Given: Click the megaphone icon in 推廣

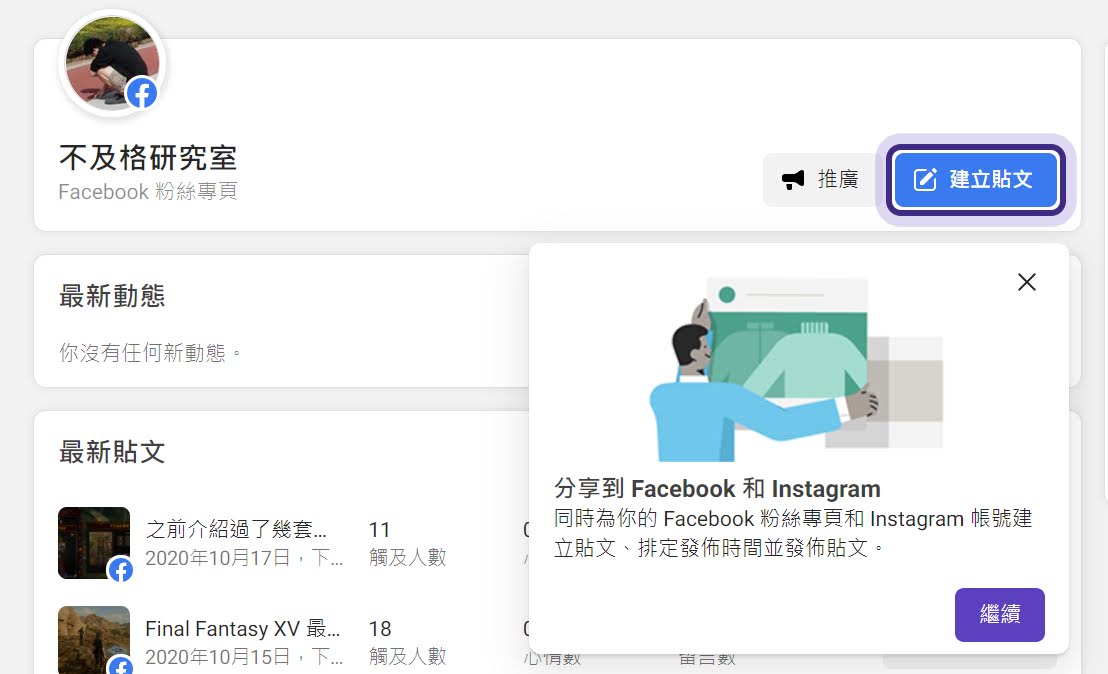Looking at the screenshot, I should click(x=793, y=179).
